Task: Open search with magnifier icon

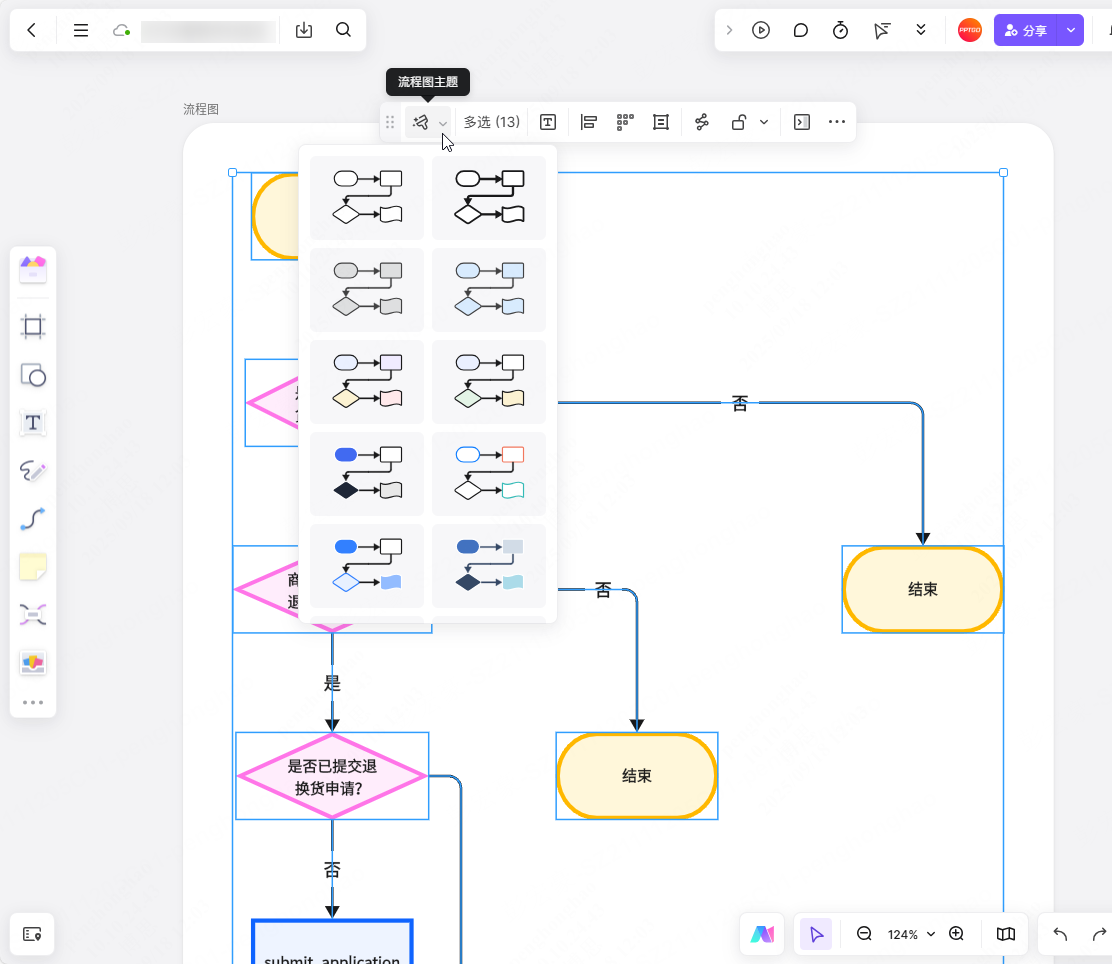Action: (x=343, y=30)
